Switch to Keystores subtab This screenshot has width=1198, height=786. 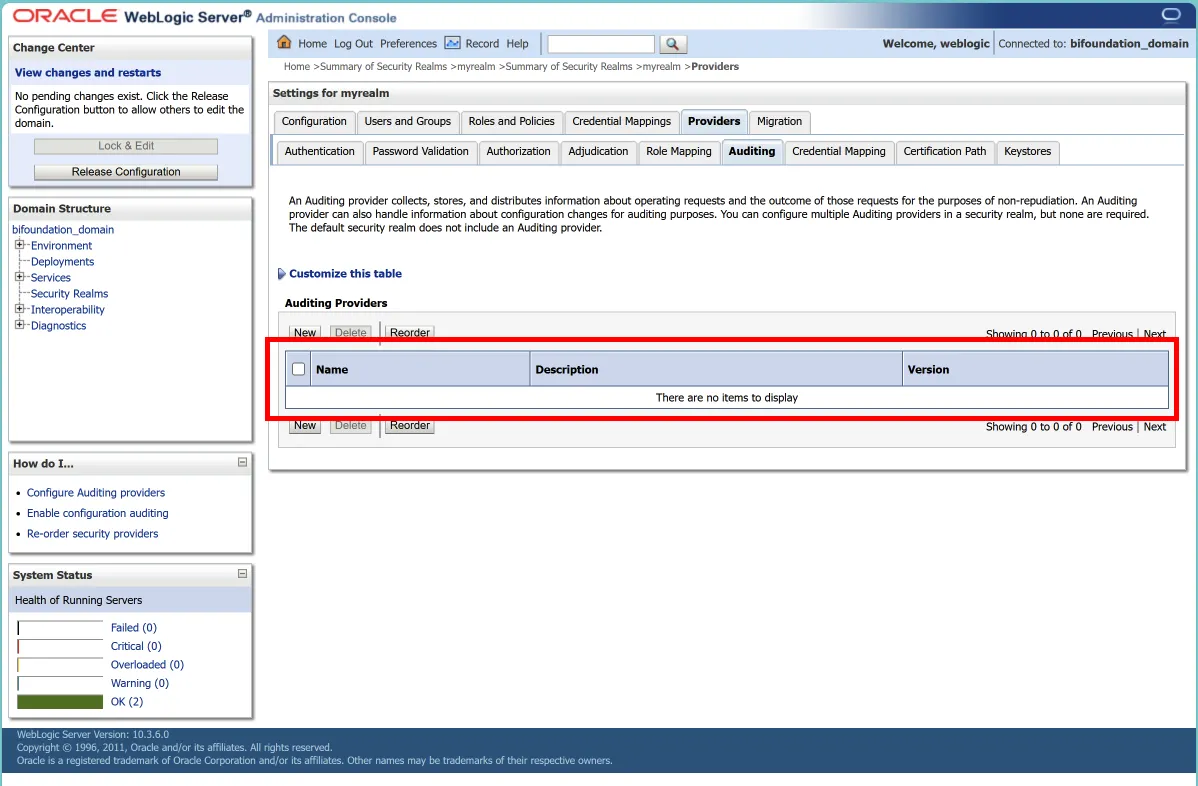pyautogui.click(x=1027, y=152)
